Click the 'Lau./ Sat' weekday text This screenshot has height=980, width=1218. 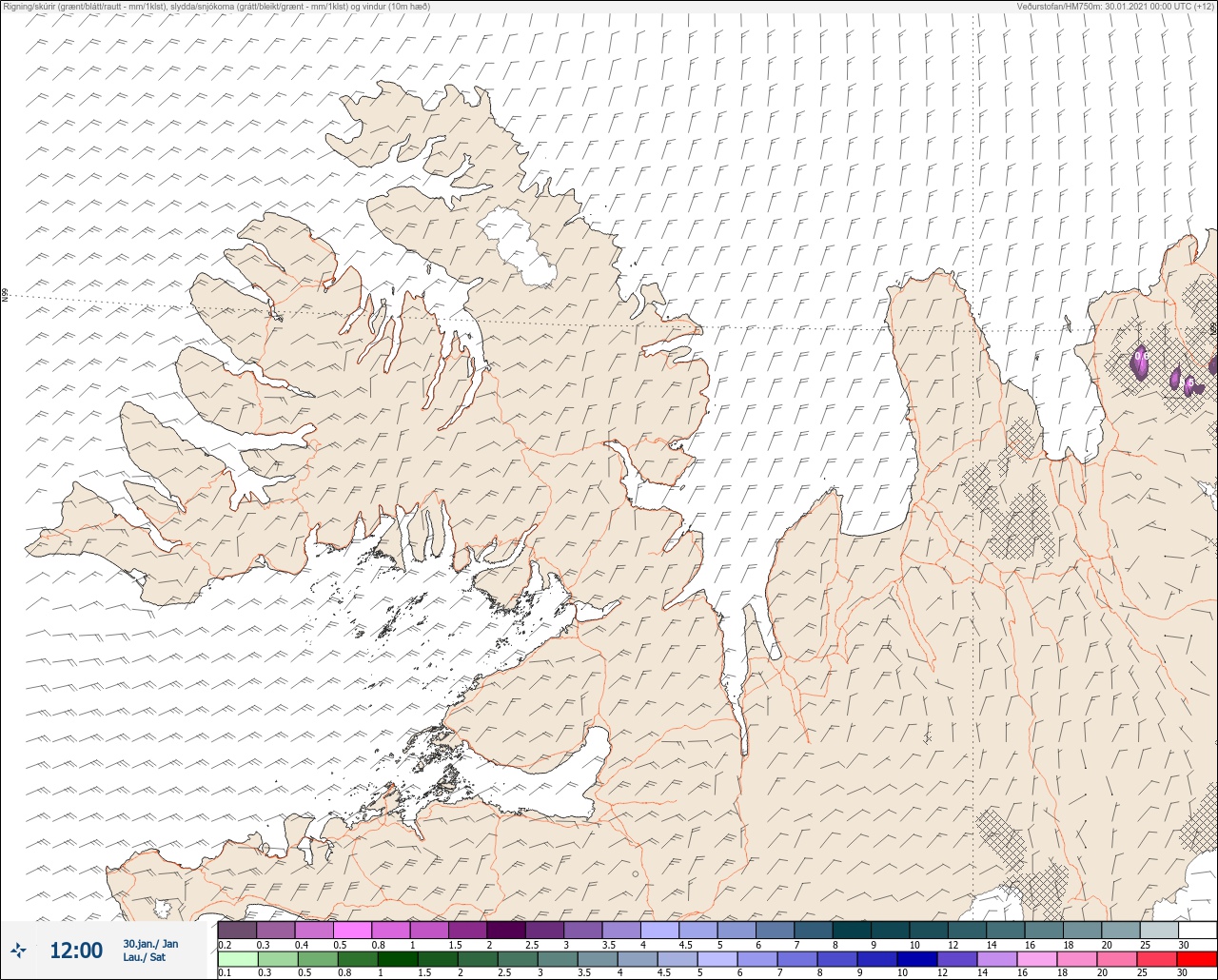click(x=145, y=957)
